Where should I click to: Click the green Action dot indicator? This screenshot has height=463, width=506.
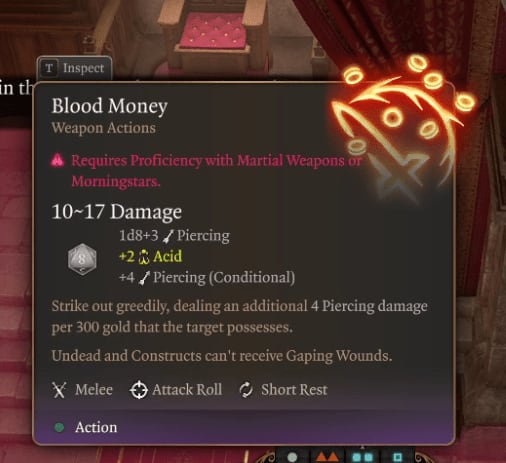(59, 427)
